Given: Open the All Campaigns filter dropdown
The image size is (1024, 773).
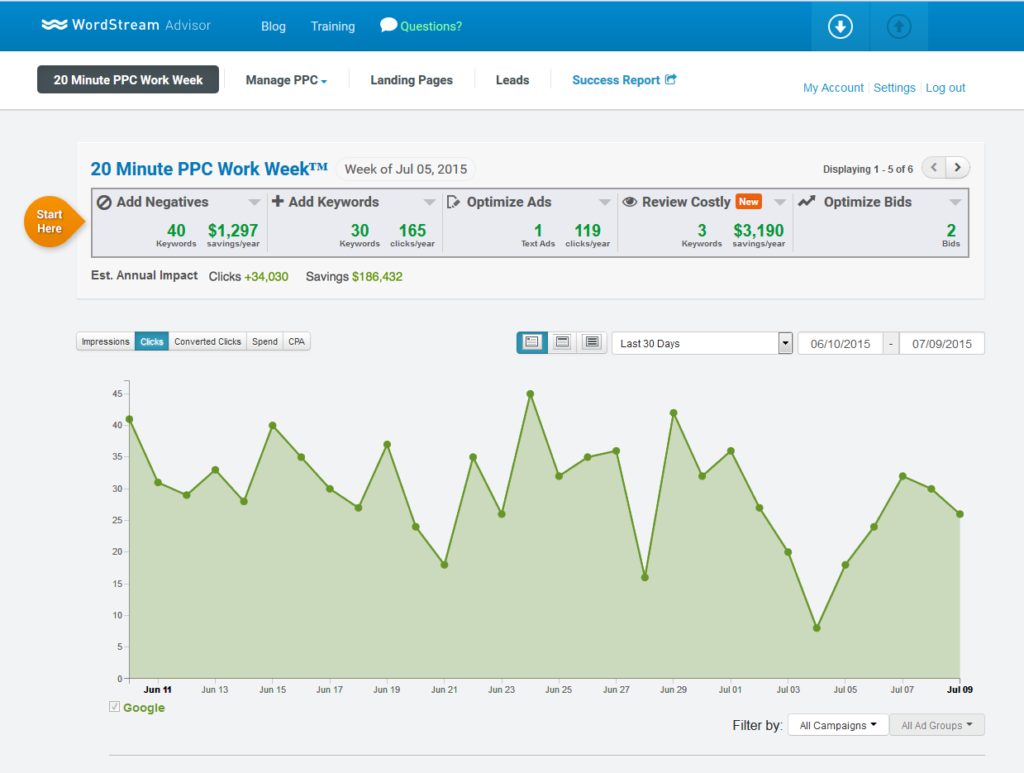Looking at the screenshot, I should pos(838,725).
